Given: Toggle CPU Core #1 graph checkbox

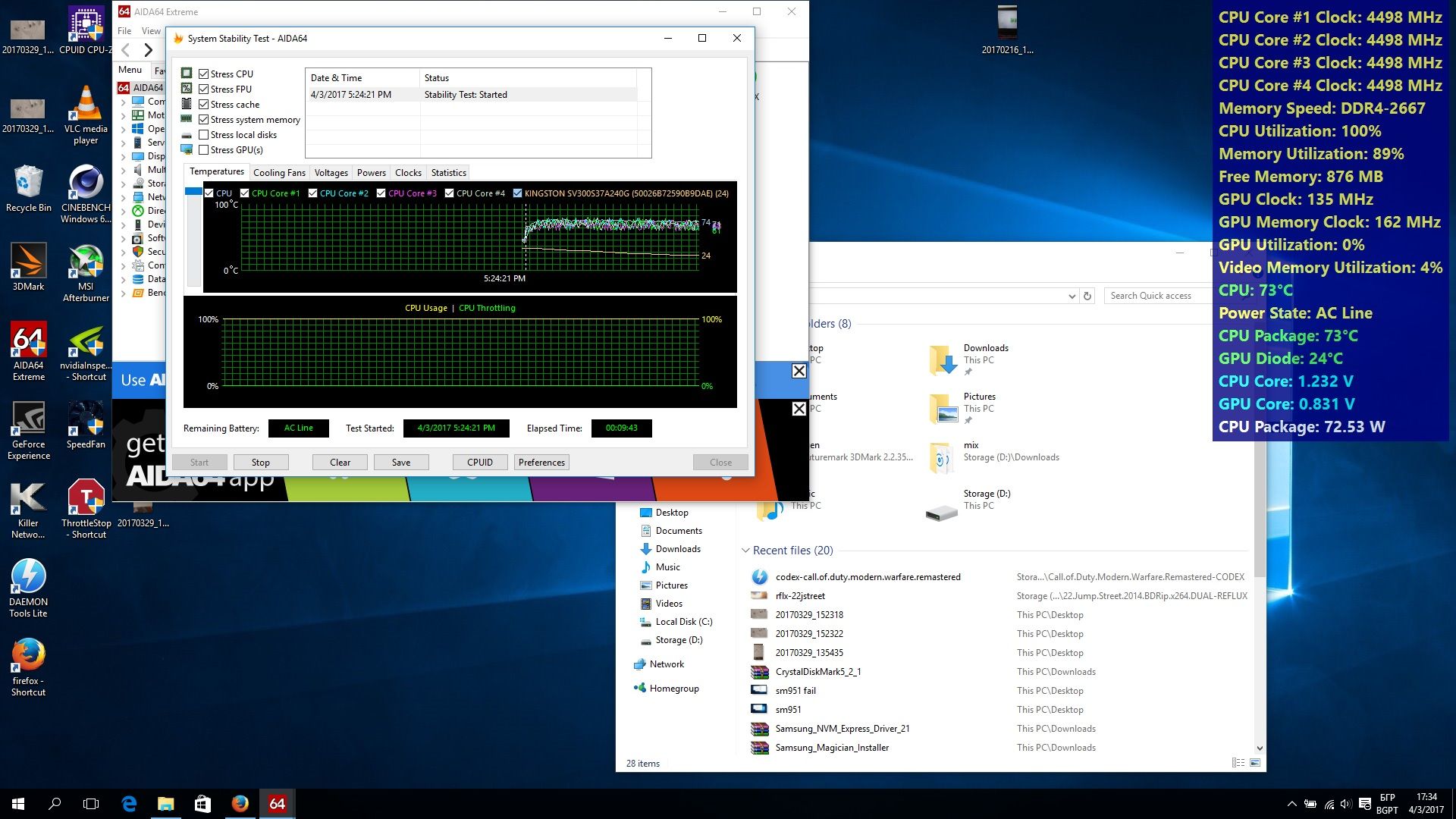Looking at the screenshot, I should pyautogui.click(x=244, y=193).
